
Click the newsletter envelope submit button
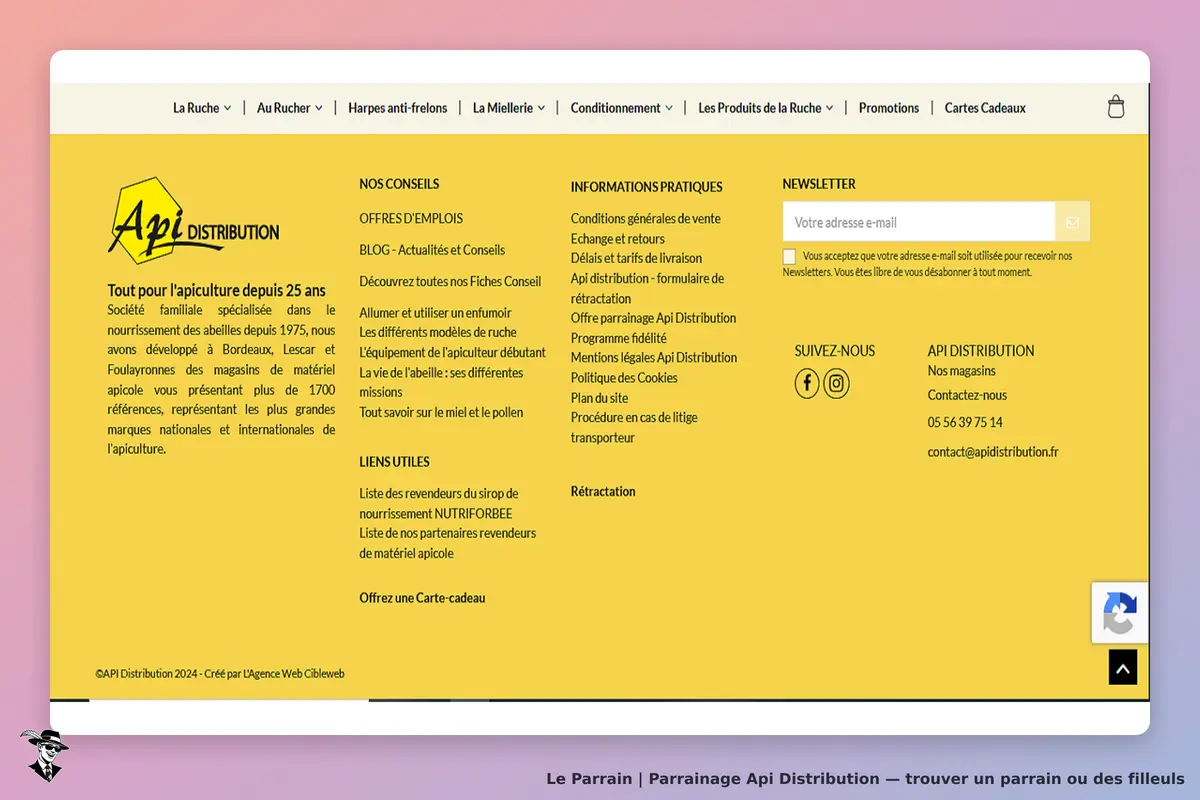coord(1072,222)
